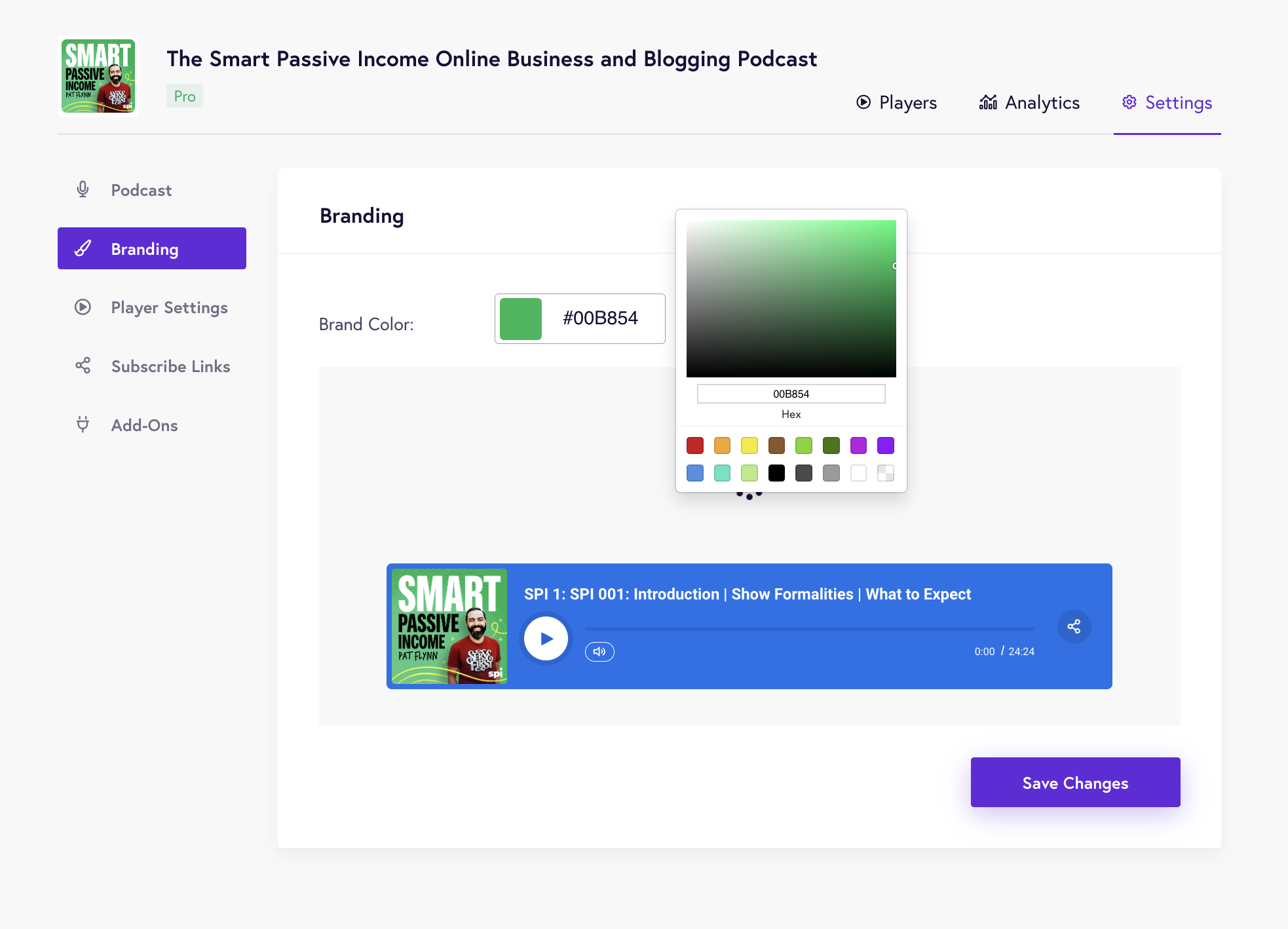This screenshot has height=929, width=1288.
Task: Click the saturation gradient area in the color picker
Action: coord(791,299)
